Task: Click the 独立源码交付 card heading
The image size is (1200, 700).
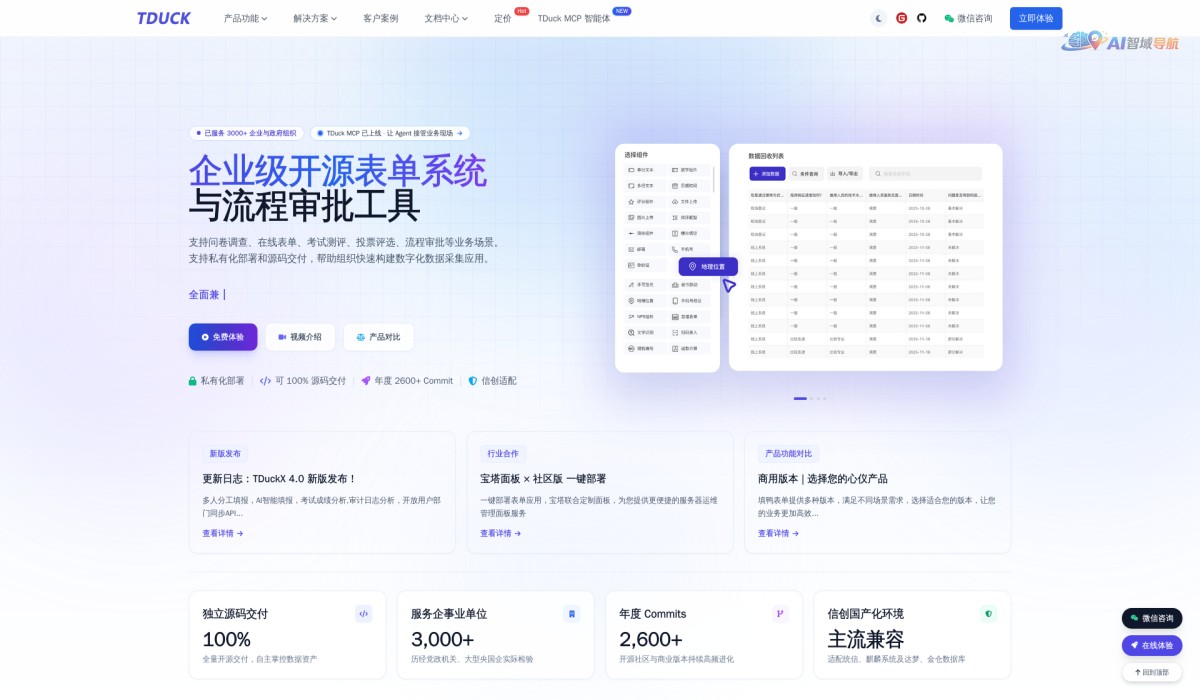Action: click(235, 614)
